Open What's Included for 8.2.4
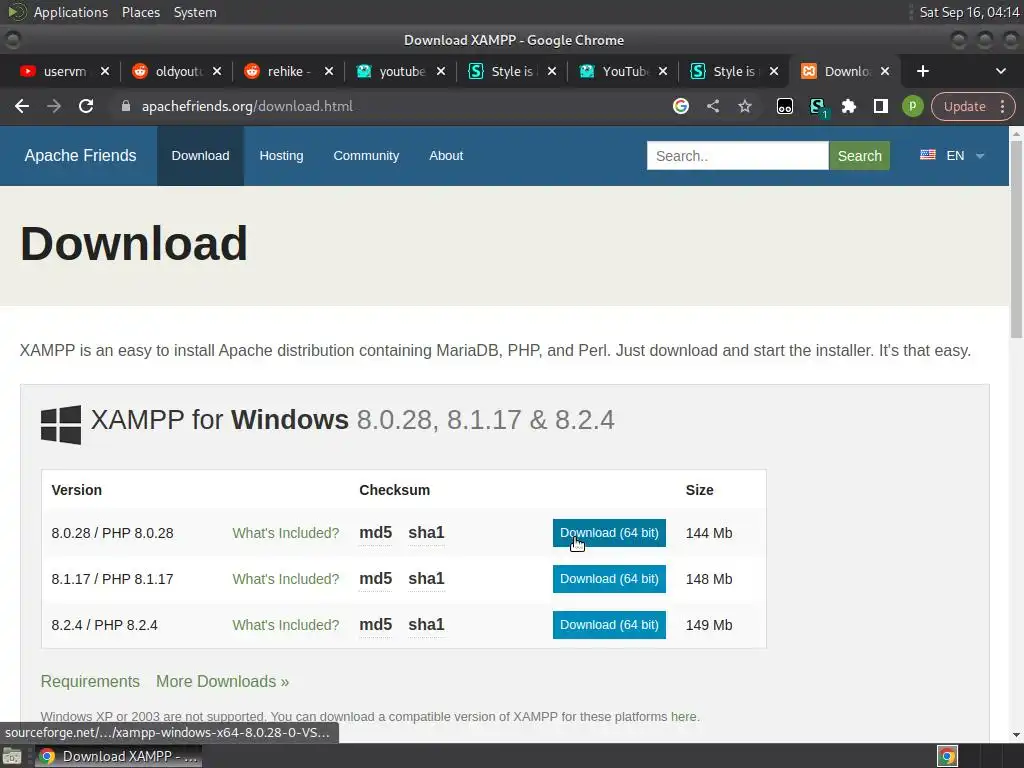The image size is (1024, 768). click(x=286, y=625)
